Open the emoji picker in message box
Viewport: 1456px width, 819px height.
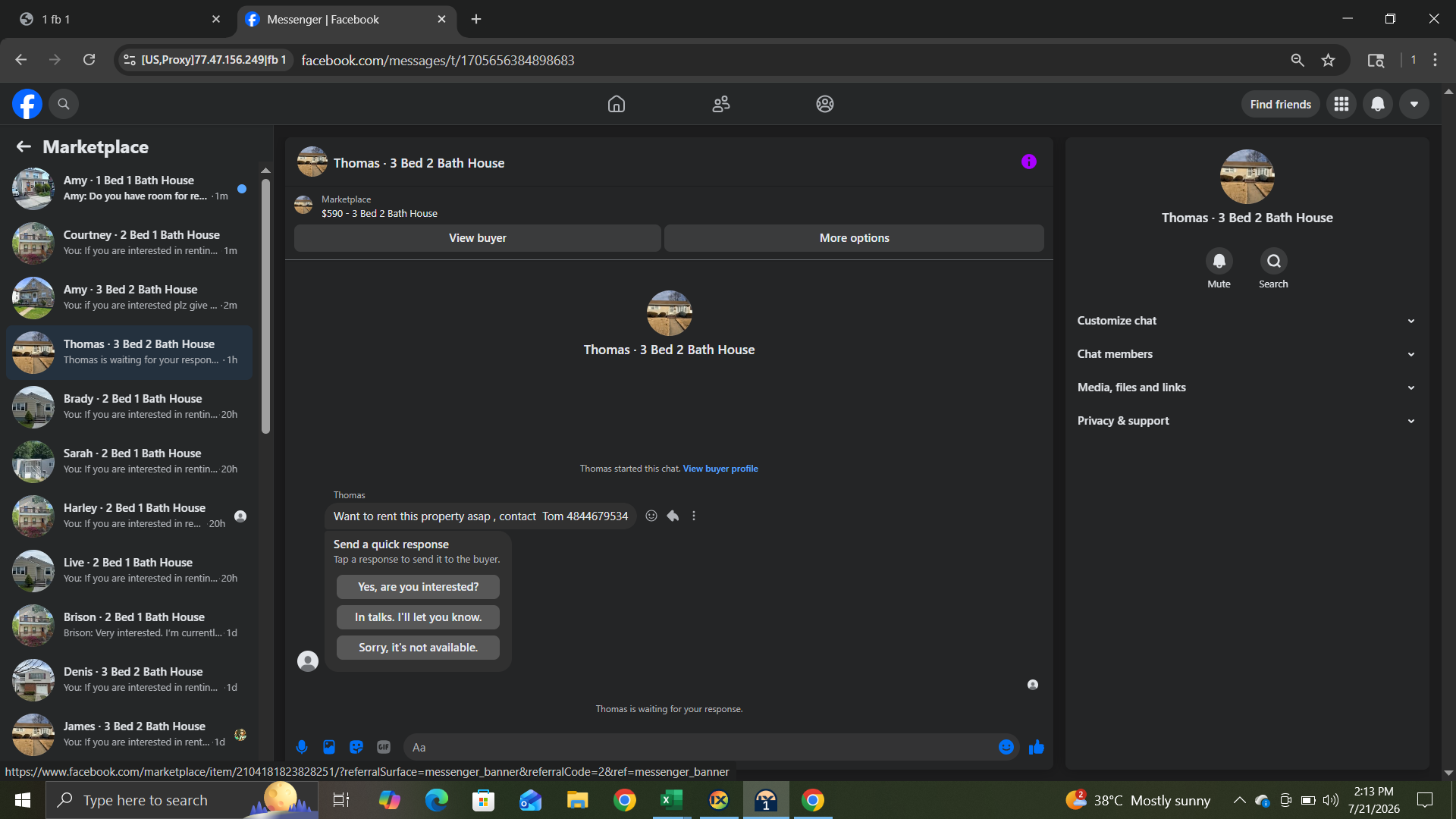click(1006, 747)
